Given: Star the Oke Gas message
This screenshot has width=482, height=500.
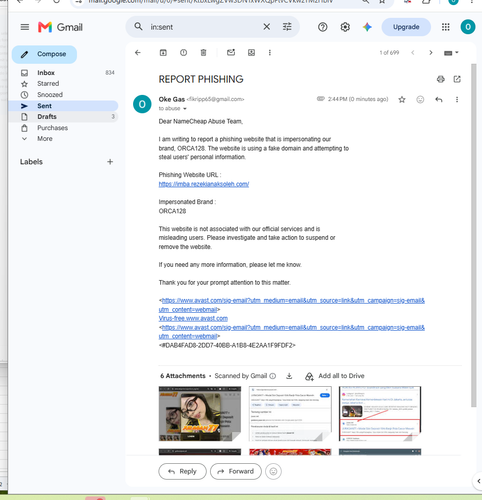Looking at the screenshot, I should [402, 99].
